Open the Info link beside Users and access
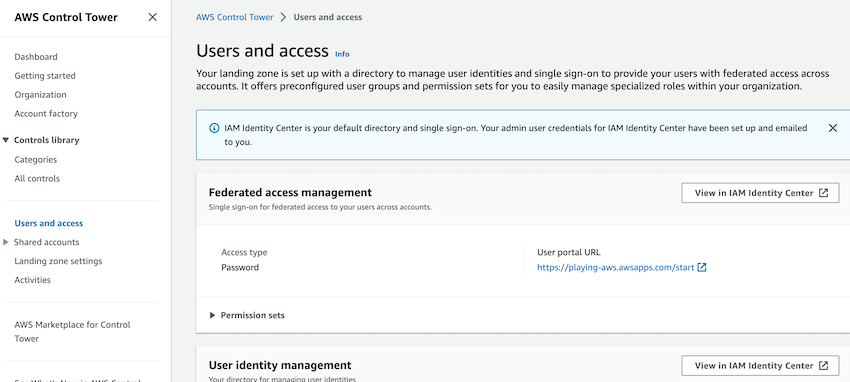Screen dimensions: 850x382 342,54
